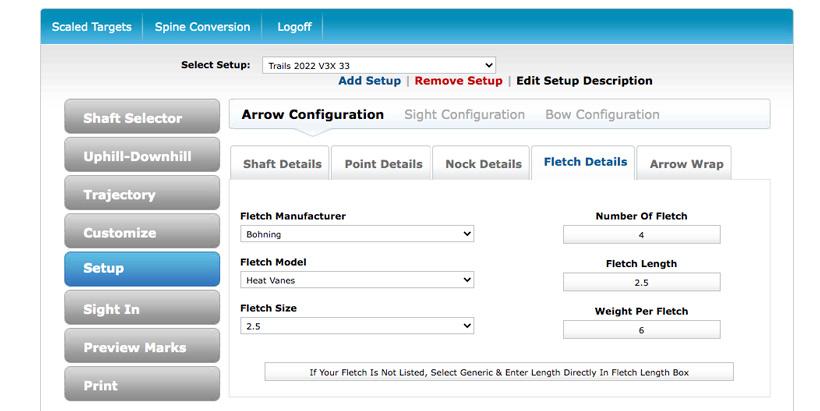820x411 pixels.
Task: Open the Scaled Targets menu item
Action: click(x=92, y=27)
